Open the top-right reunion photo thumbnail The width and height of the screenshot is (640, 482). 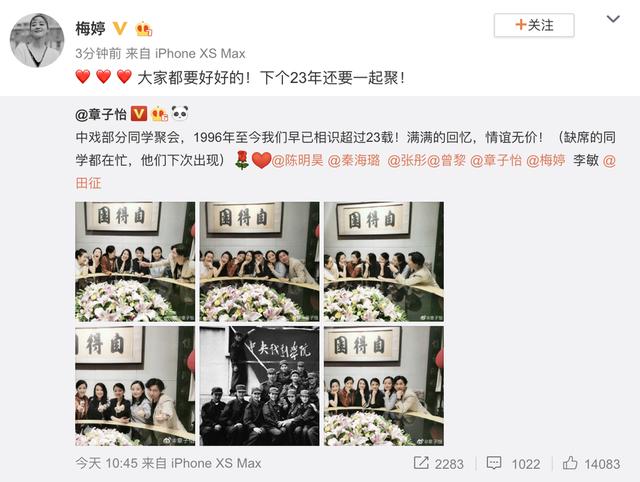(x=384, y=262)
